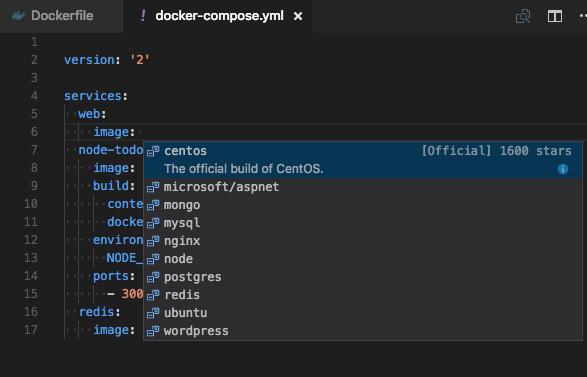Select ubuntu in the suggestion list
The image size is (587, 377).
click(x=363, y=313)
